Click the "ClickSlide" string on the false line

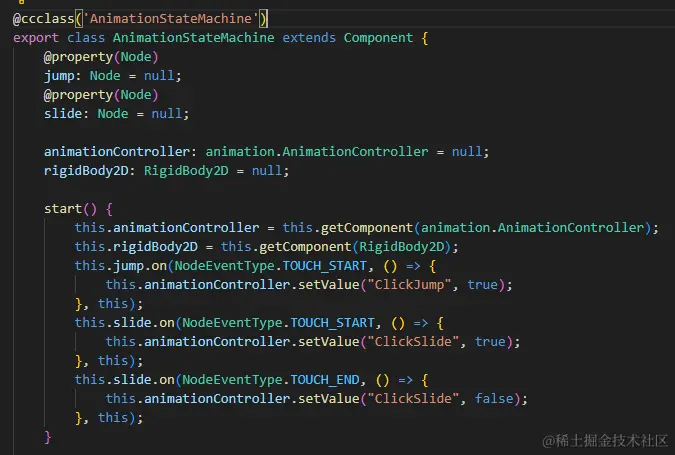point(413,399)
